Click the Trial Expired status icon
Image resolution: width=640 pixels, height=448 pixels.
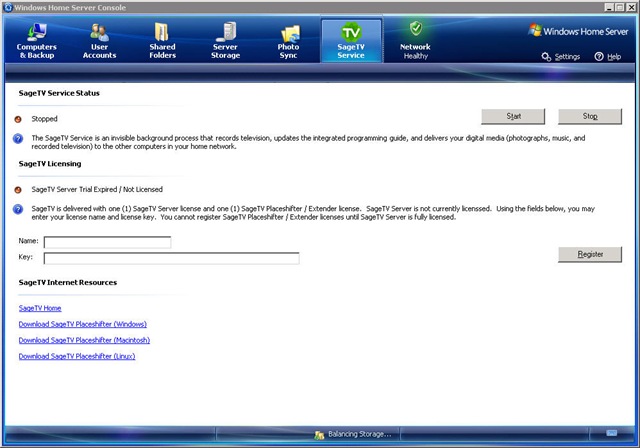click(18, 190)
